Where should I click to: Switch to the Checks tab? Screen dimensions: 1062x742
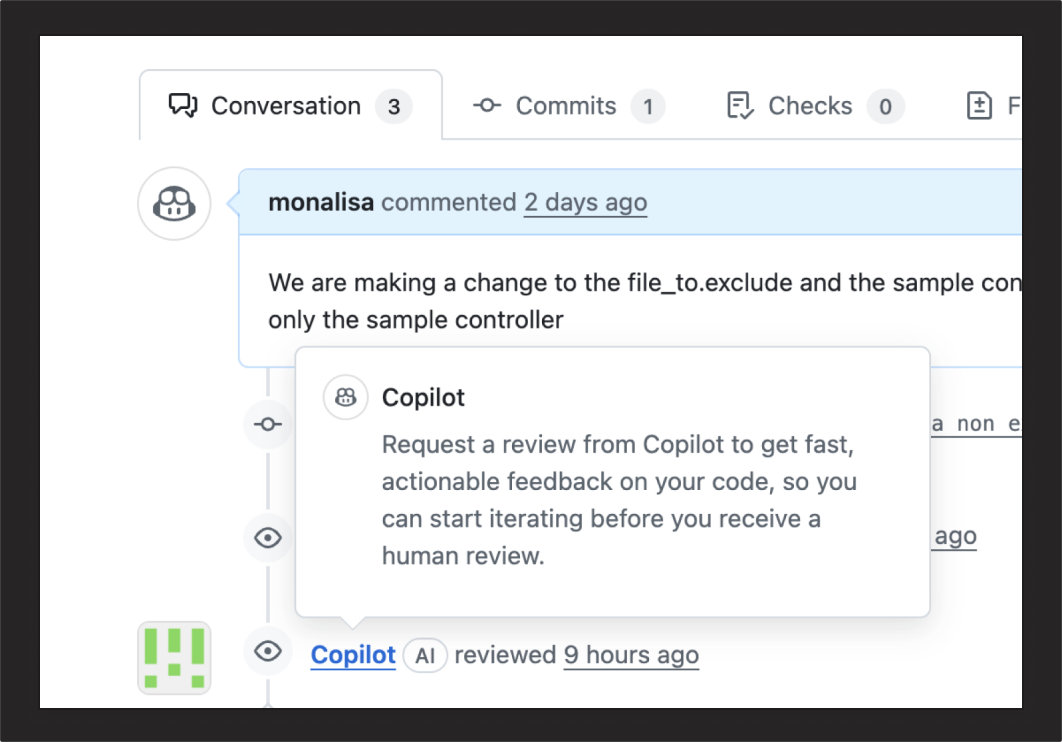point(815,106)
